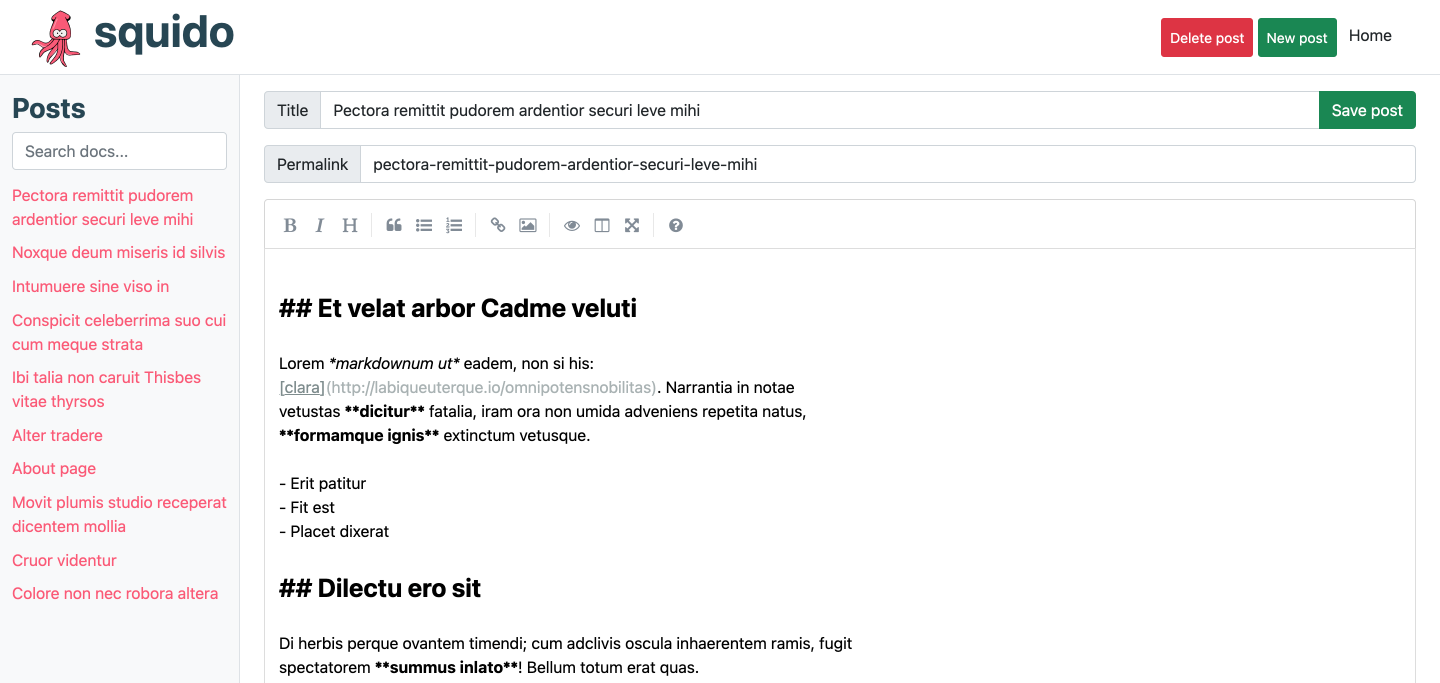
Task: Open the post Cruor videntur
Action: [64, 560]
